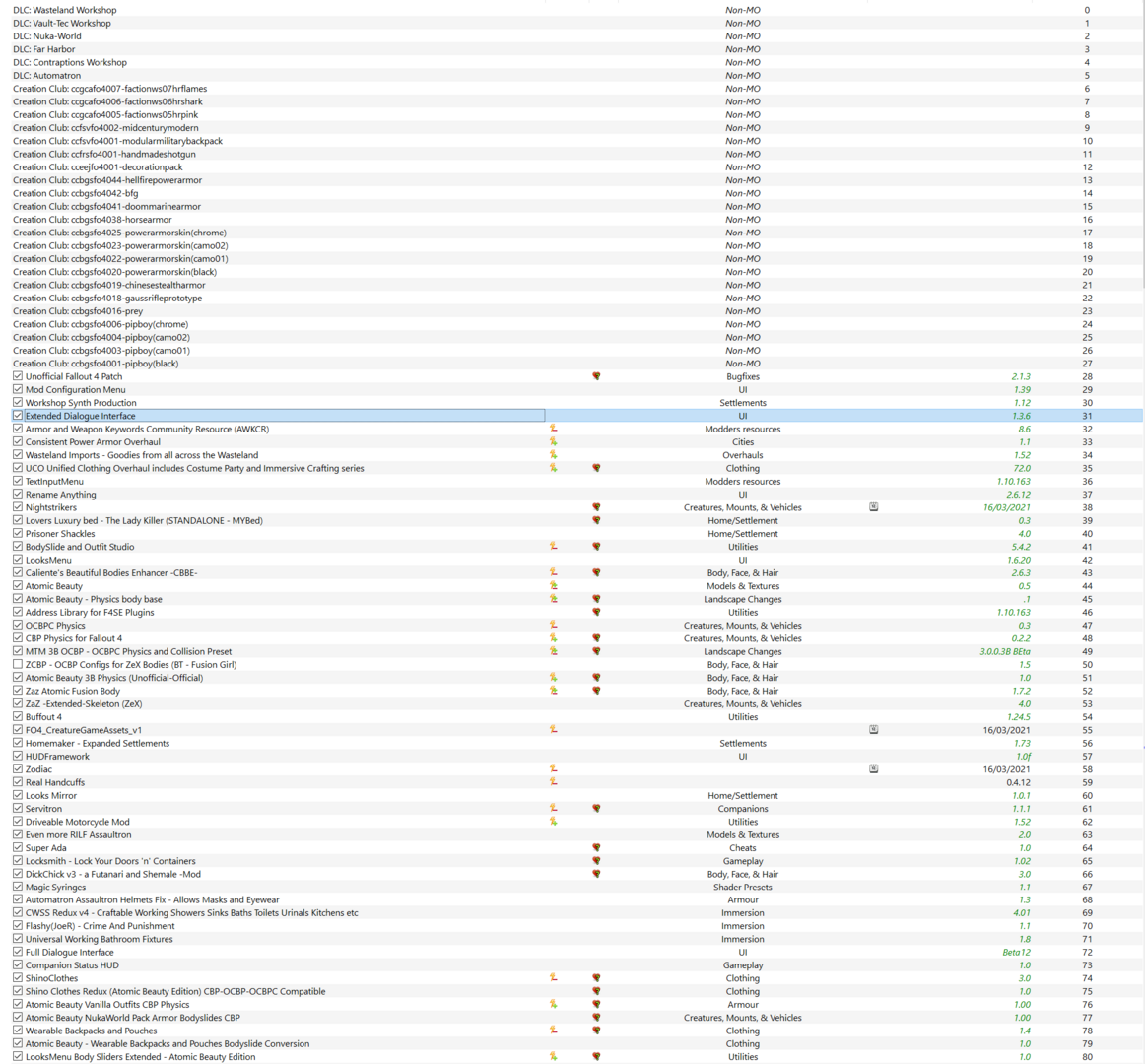Click the heart icon on Locksmith row
Image resolution: width=1145 pixels, height=1064 pixels.
(596, 861)
